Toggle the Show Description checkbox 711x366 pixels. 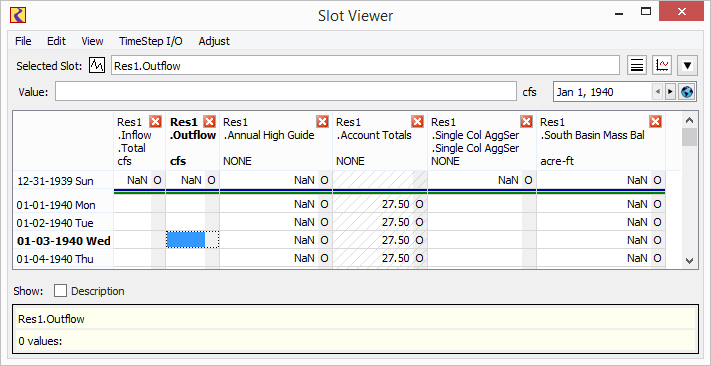click(60, 291)
